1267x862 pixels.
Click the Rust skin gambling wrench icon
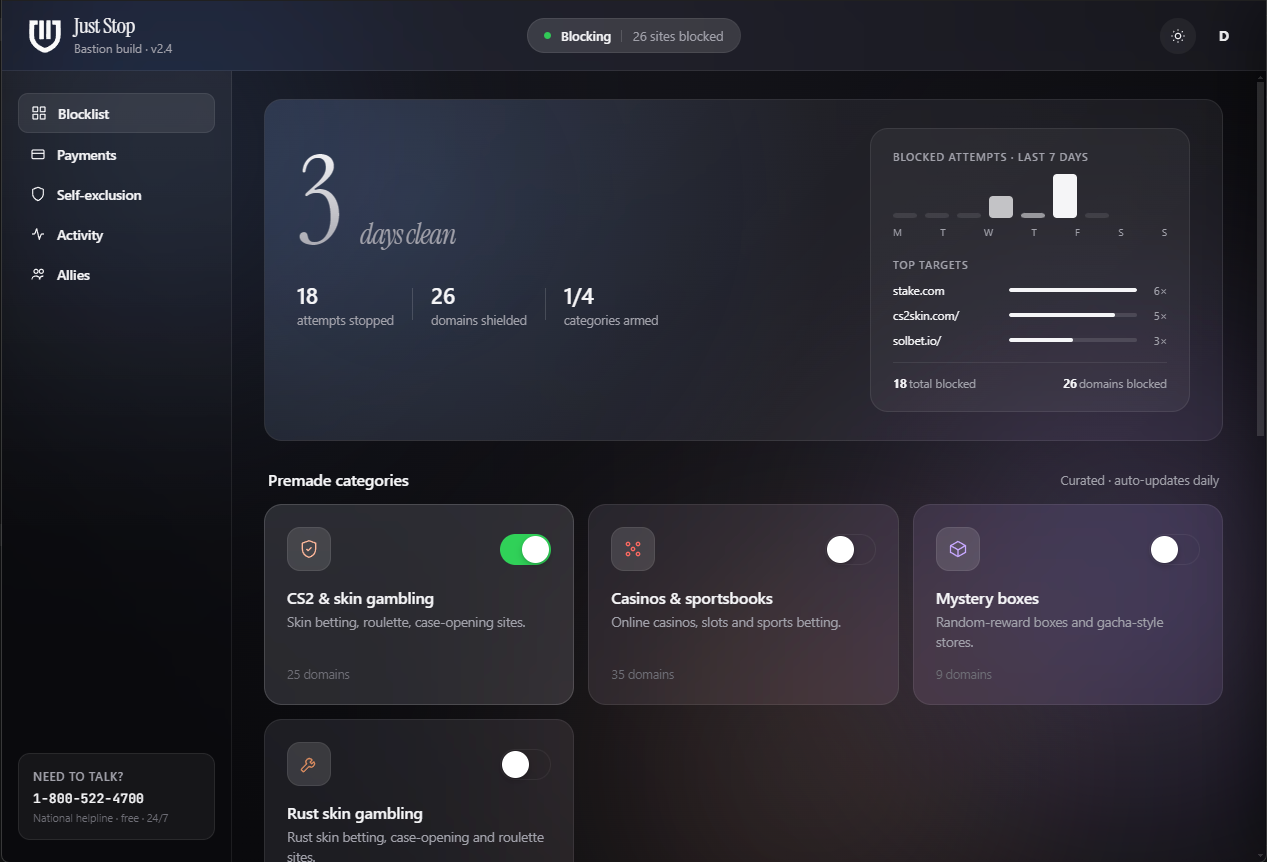309,764
